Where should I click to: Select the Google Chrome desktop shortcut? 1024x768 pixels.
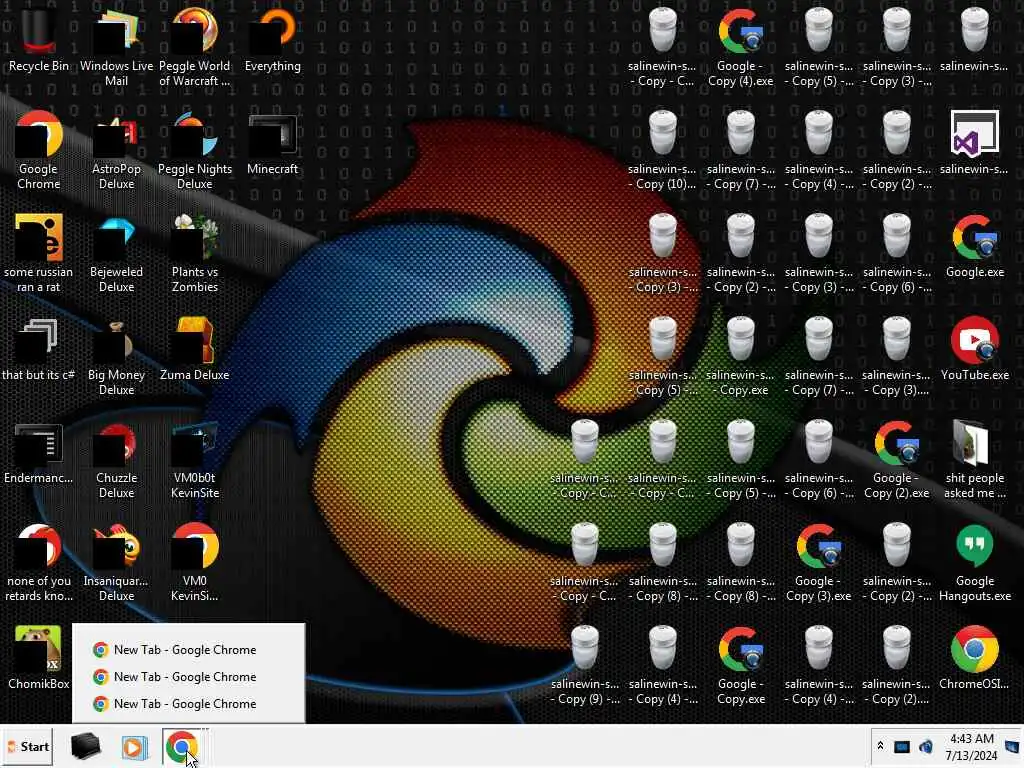(x=39, y=149)
